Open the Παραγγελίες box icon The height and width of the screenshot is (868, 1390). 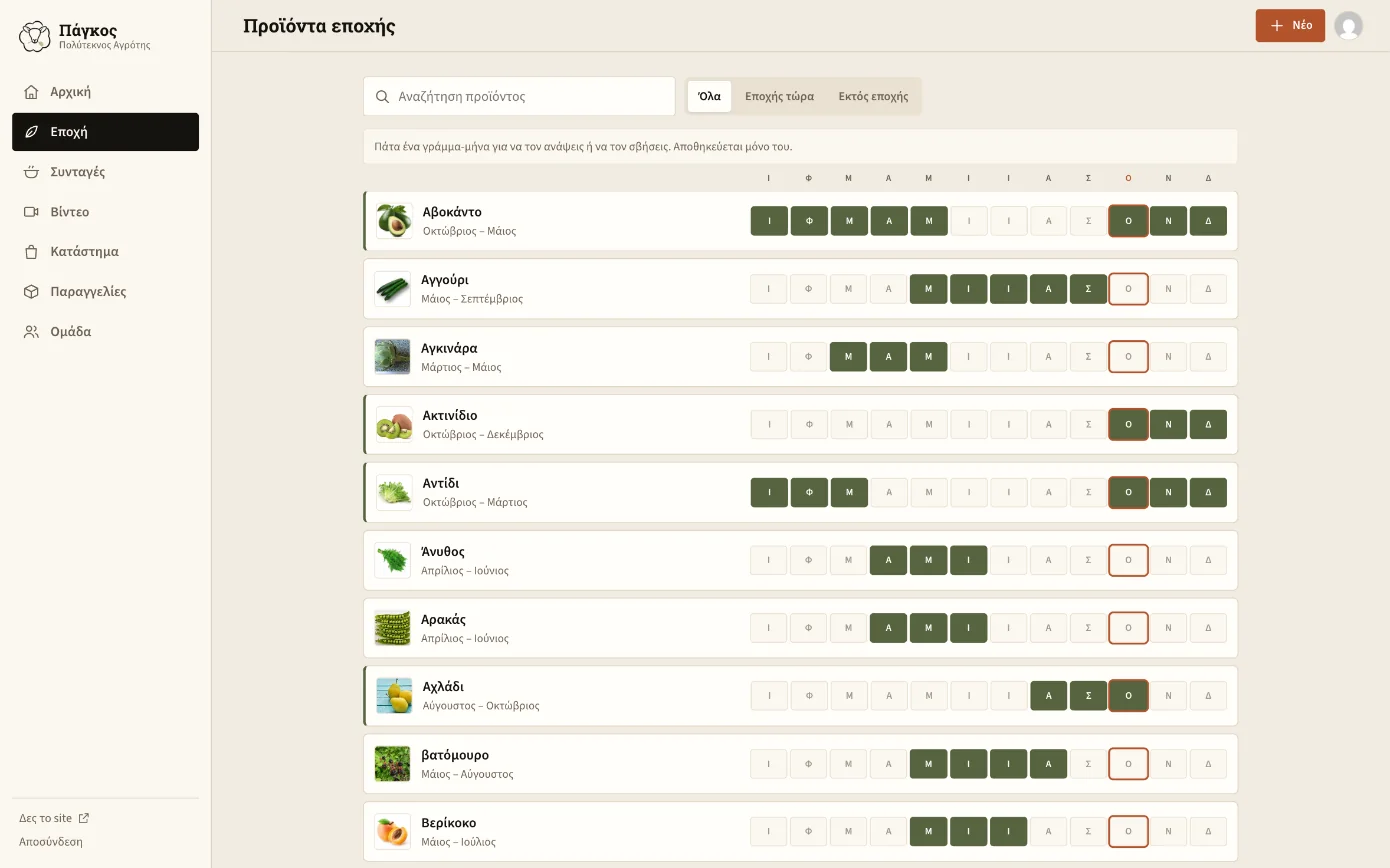point(31,292)
